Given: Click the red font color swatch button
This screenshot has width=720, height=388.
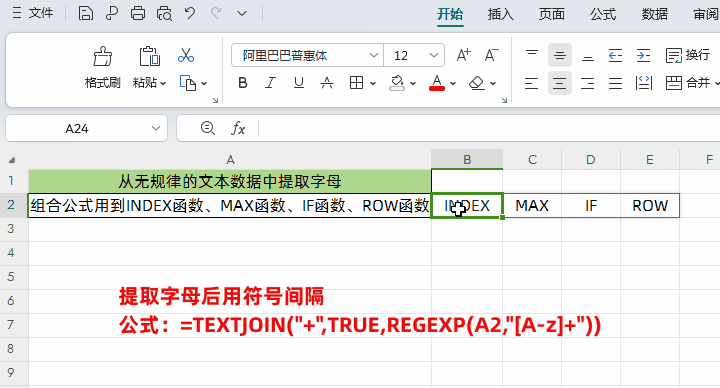Looking at the screenshot, I should coord(437,83).
